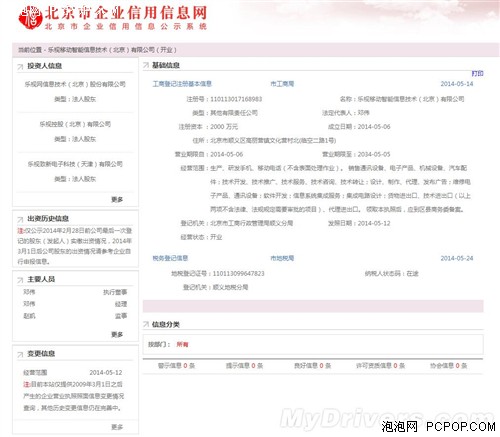Expand key personnel list with 更多
This screenshot has height=437, width=500.
[117, 334]
